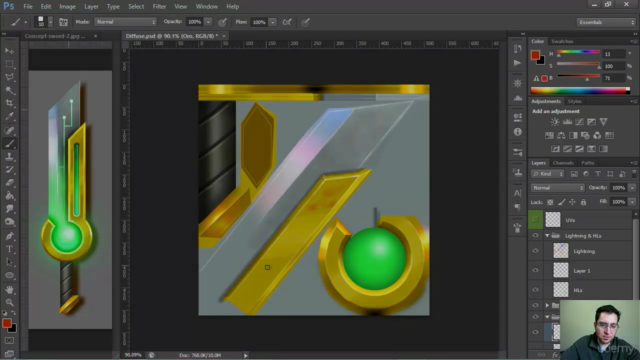Add a Brightness/Contrast adjustment
640x360 pixels.
[x=555, y=122]
